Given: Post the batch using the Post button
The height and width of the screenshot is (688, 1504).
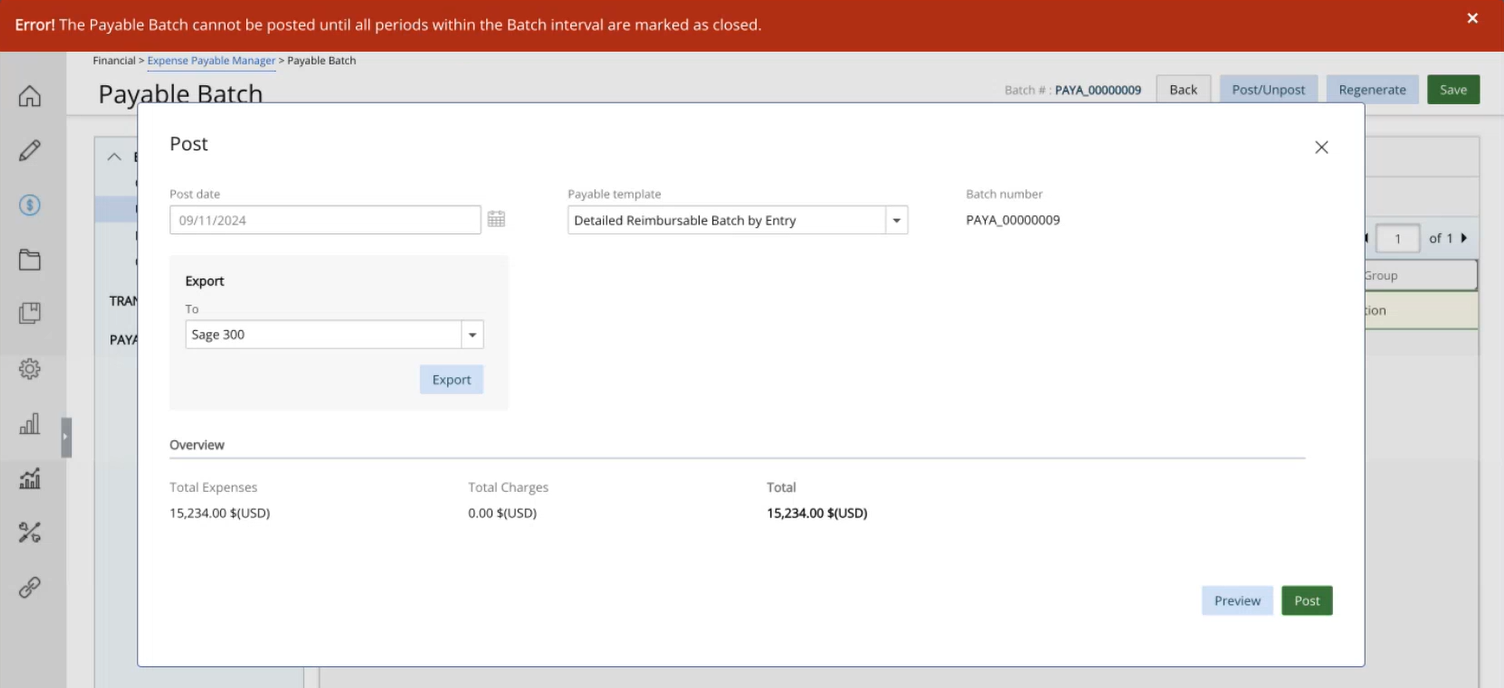Looking at the screenshot, I should (x=1306, y=600).
